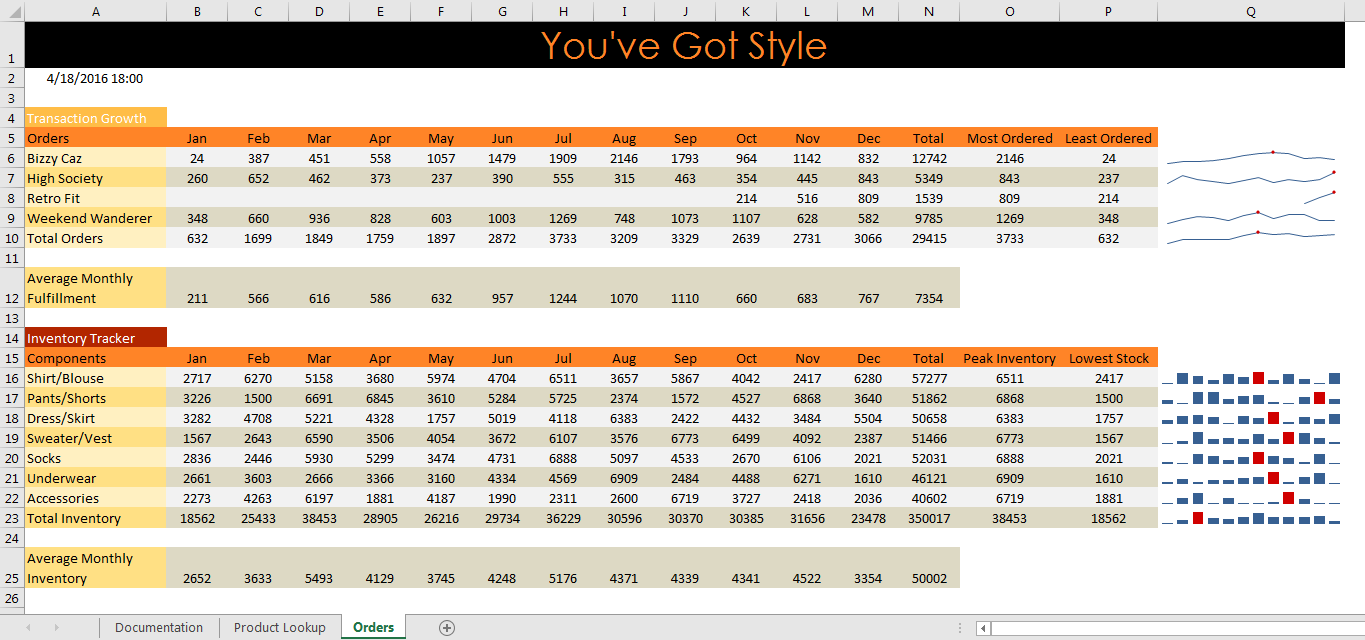This screenshot has height=640, width=1365.
Task: Click the Most Ordered column heading cell
Action: pyautogui.click(x=1009, y=138)
